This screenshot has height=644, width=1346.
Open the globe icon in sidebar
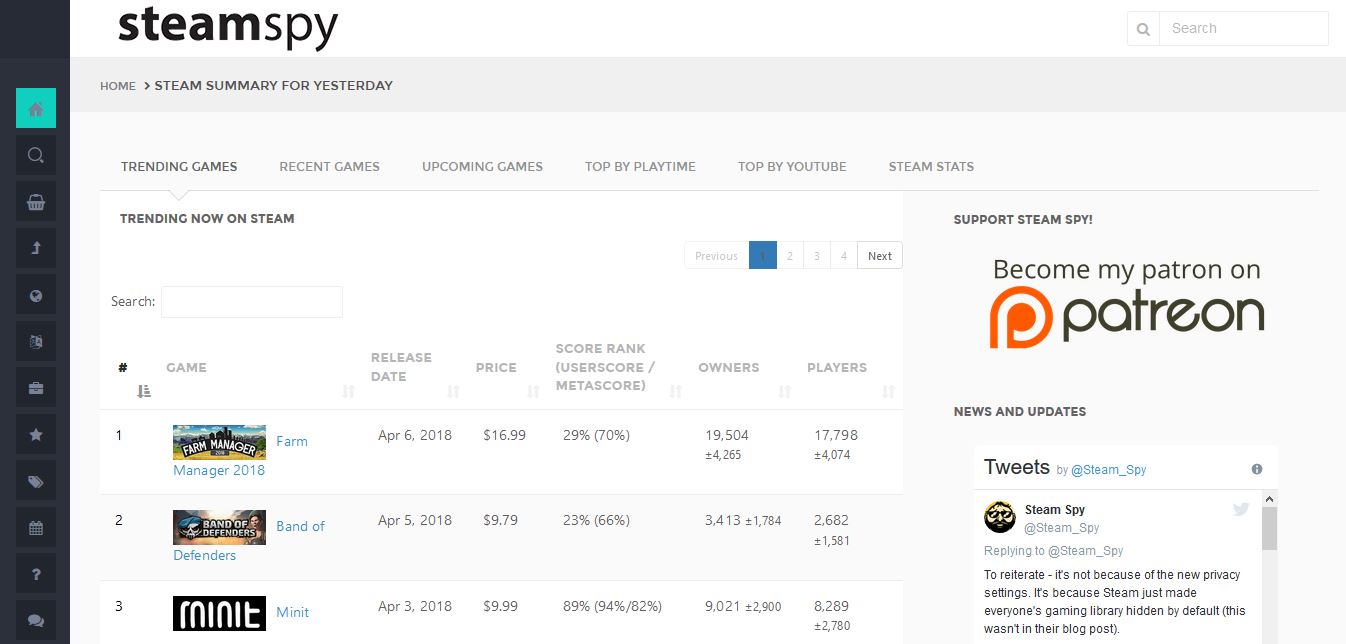tap(36, 295)
